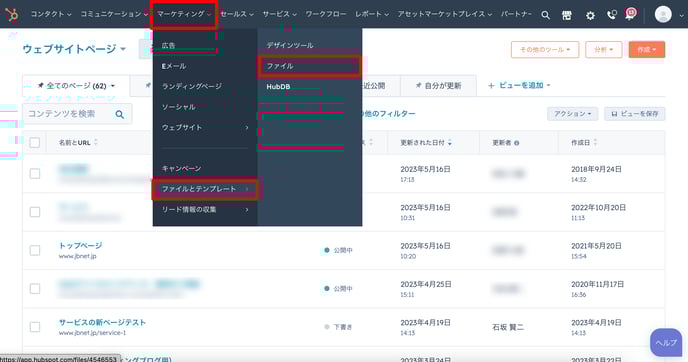688x362 pixels.
Task: Select Eメール in the marketing menu
Action: (174, 66)
